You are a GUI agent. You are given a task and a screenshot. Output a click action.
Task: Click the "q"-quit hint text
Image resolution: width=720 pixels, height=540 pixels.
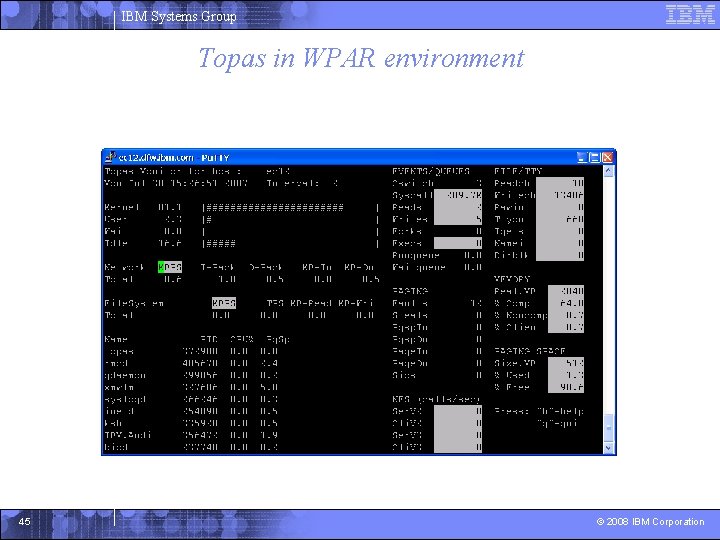tap(557, 423)
